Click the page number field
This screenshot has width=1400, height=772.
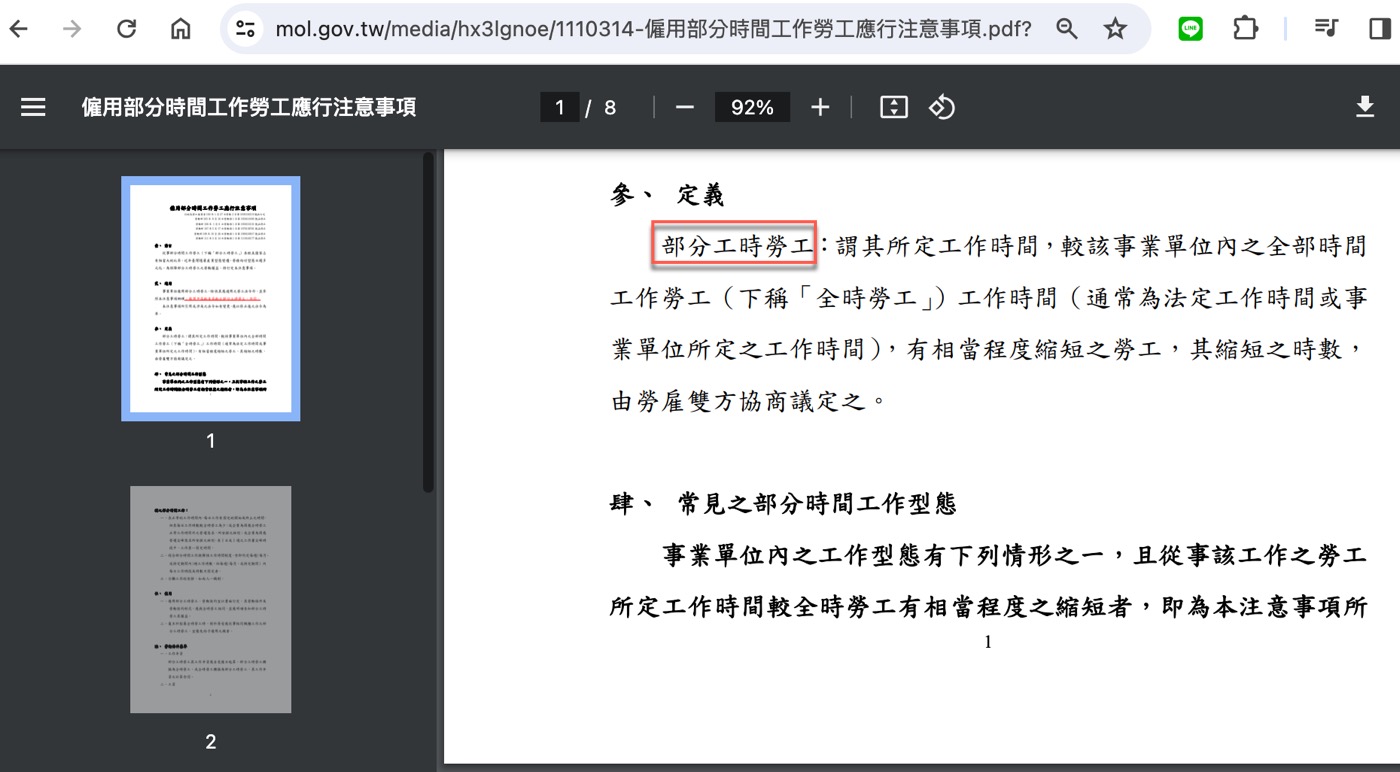[x=560, y=107]
